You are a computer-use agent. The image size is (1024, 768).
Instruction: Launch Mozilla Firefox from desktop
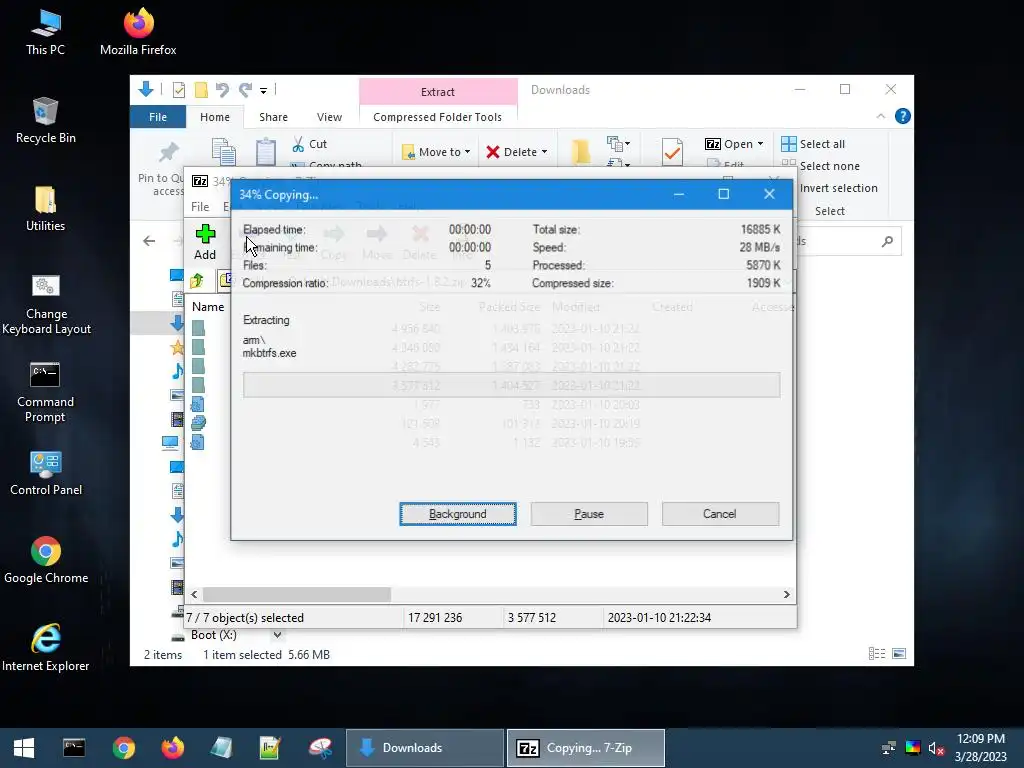138,33
